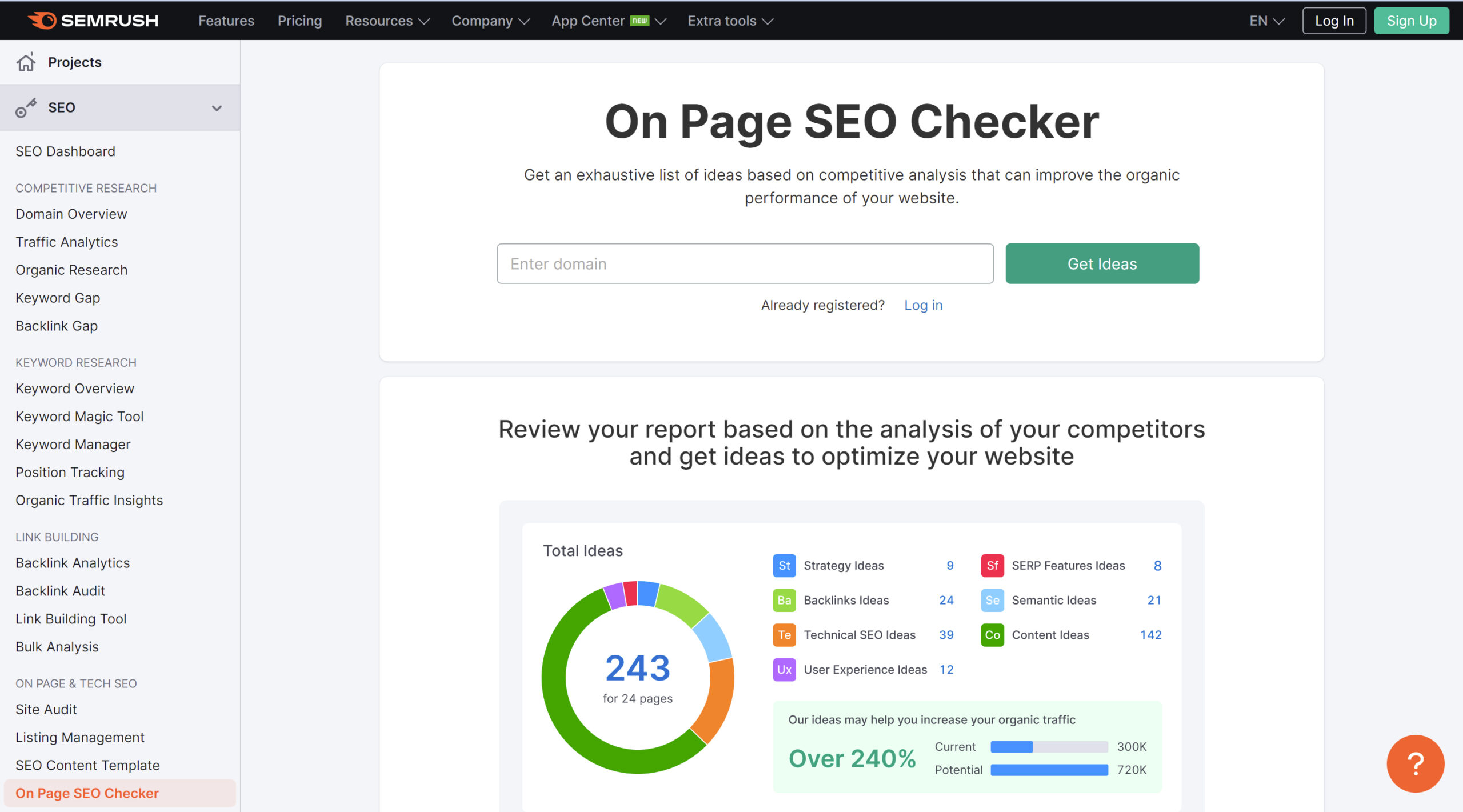Click the orange help question mark button
The image size is (1463, 812).
click(1415, 763)
